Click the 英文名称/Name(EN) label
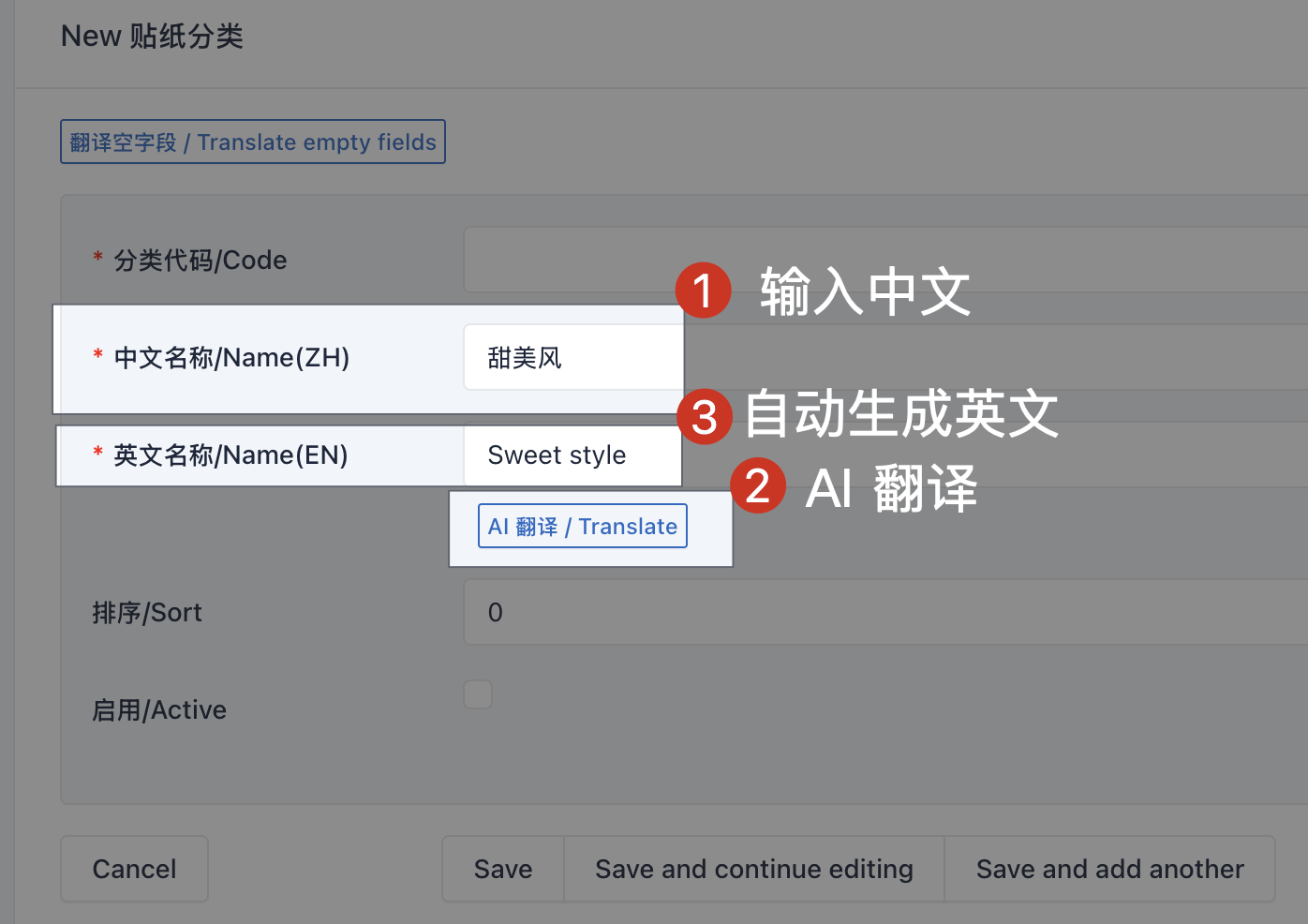 [230, 455]
